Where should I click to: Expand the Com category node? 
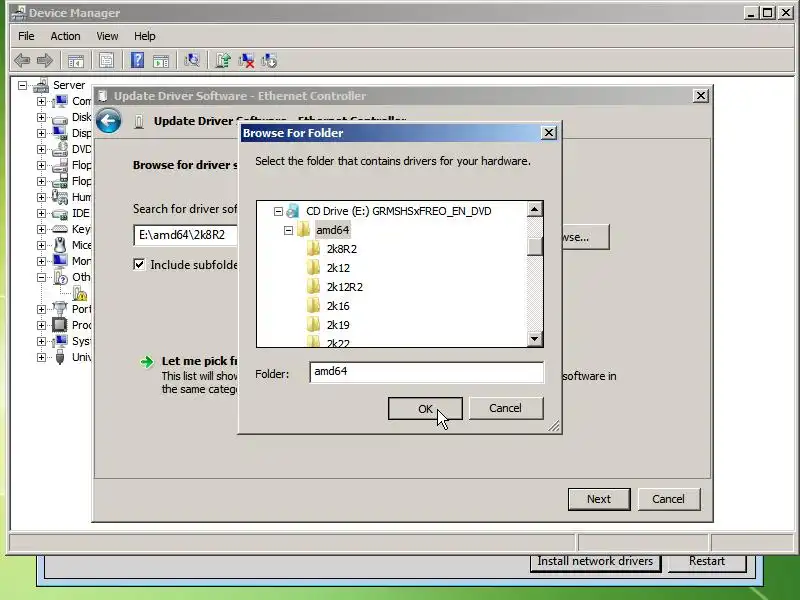(x=41, y=102)
